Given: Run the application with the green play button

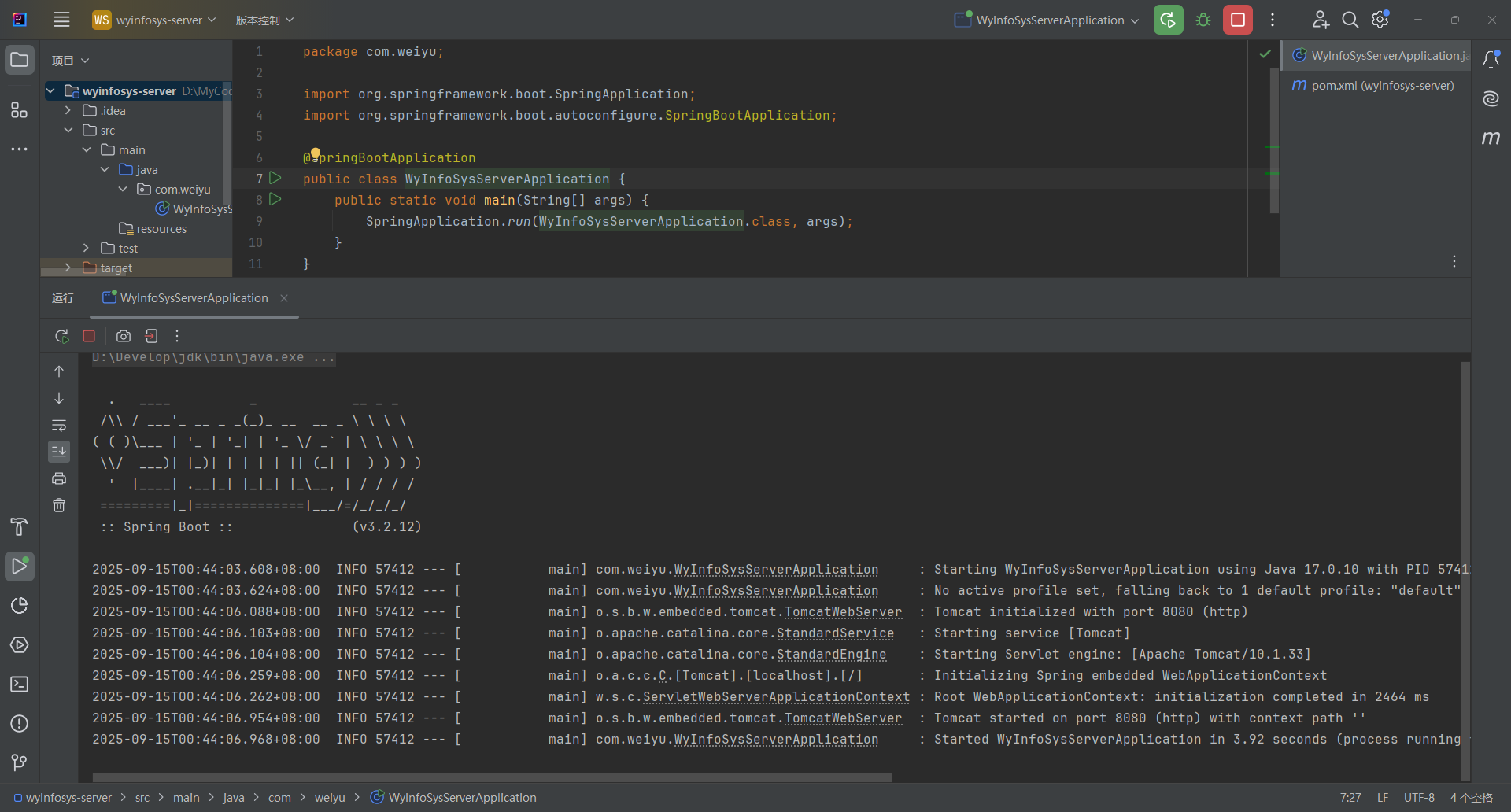Looking at the screenshot, I should [1168, 20].
